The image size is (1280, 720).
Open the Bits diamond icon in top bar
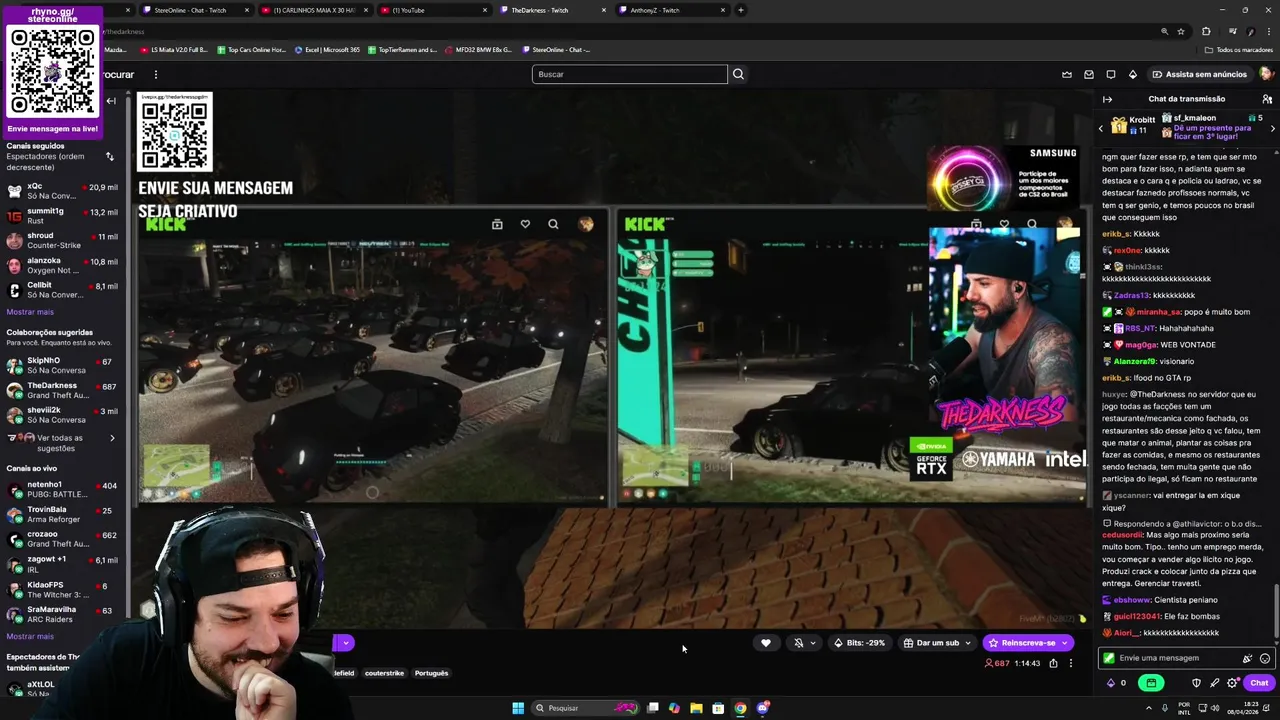point(1132,74)
